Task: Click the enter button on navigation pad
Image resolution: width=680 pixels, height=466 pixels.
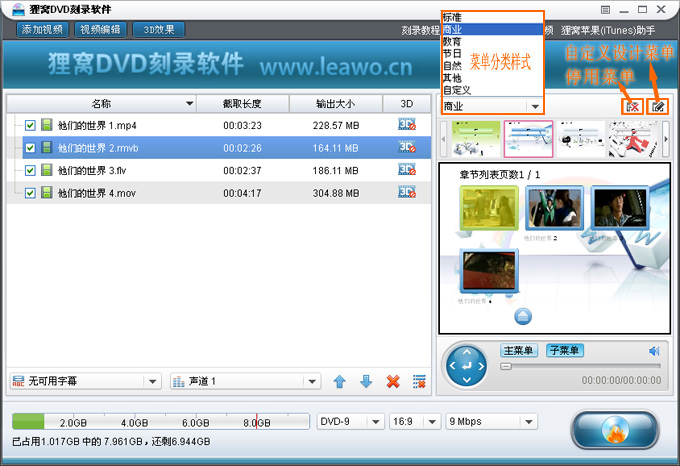Action: pos(467,366)
